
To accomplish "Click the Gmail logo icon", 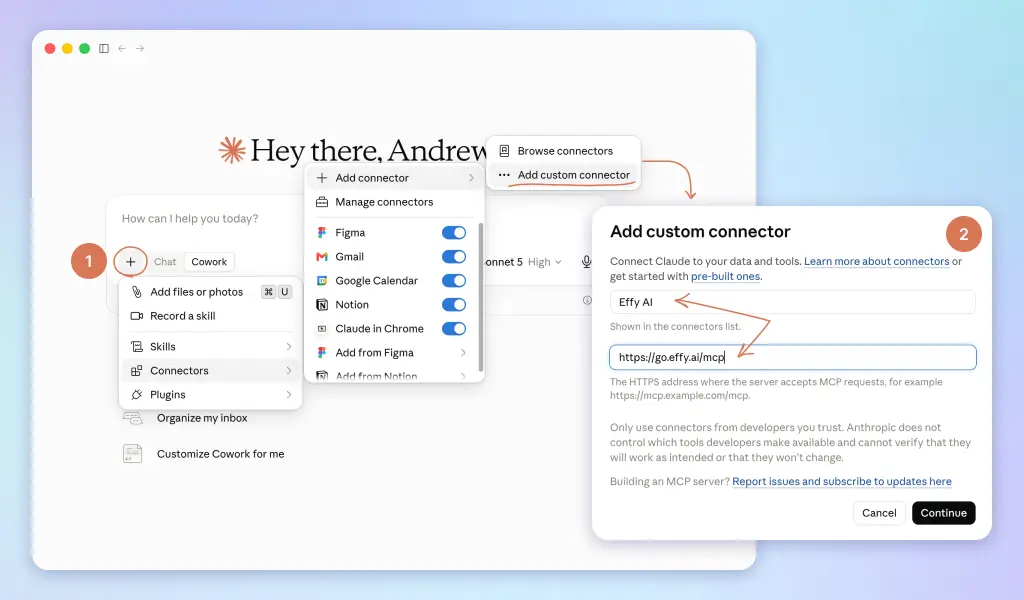I will (322, 257).
